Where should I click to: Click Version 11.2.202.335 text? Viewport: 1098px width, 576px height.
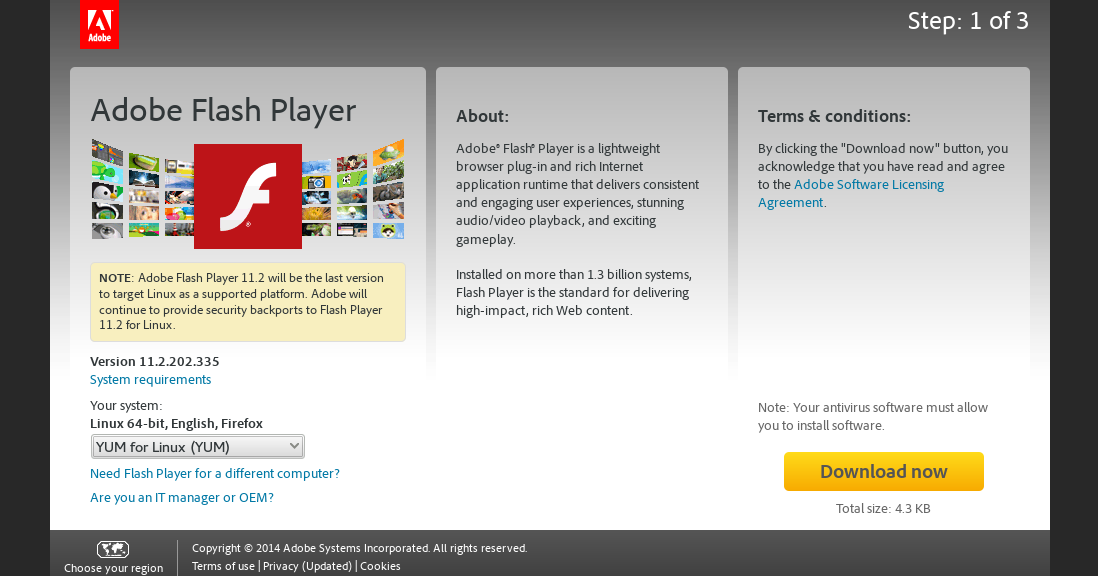point(155,361)
